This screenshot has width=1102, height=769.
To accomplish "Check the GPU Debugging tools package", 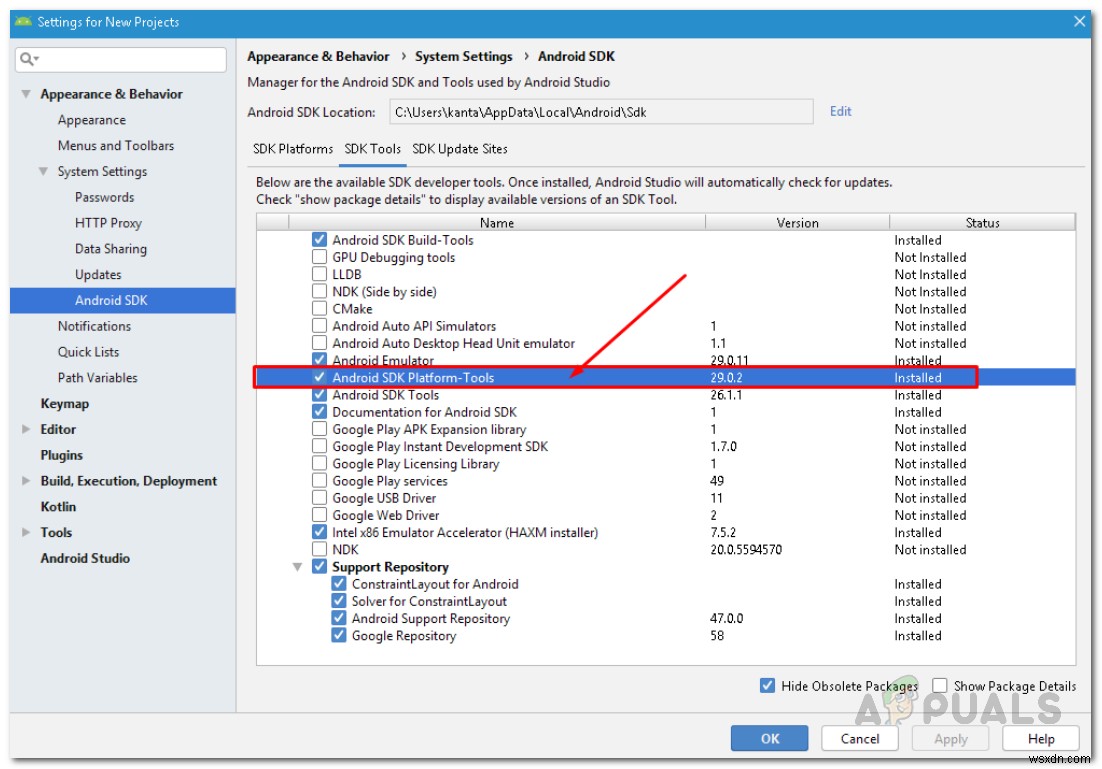I will [319, 257].
